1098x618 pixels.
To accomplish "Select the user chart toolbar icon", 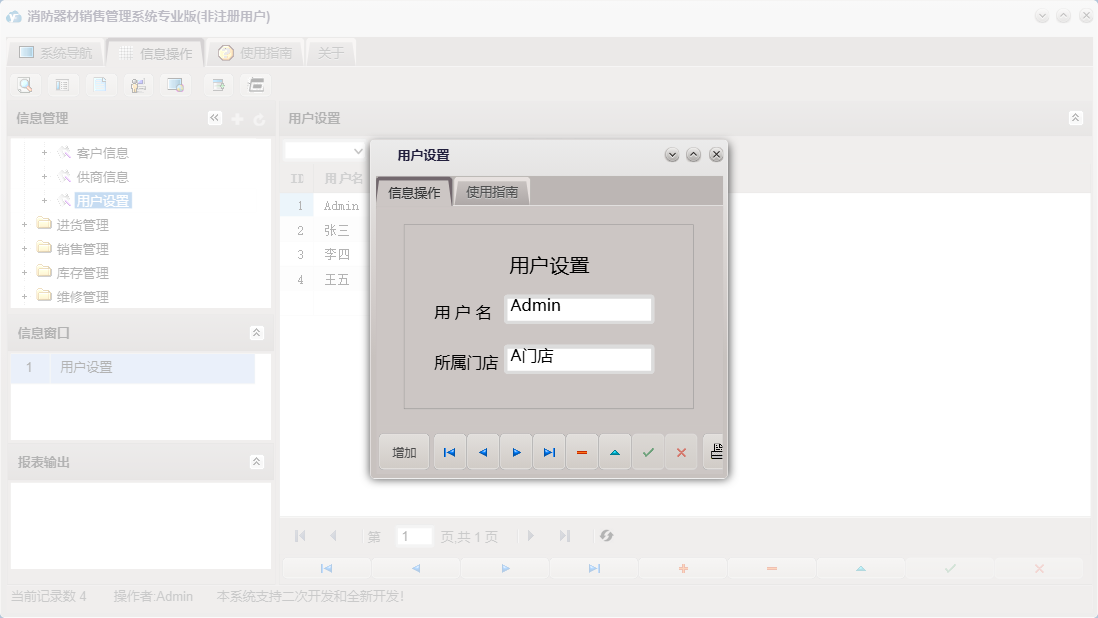I will [x=138, y=85].
